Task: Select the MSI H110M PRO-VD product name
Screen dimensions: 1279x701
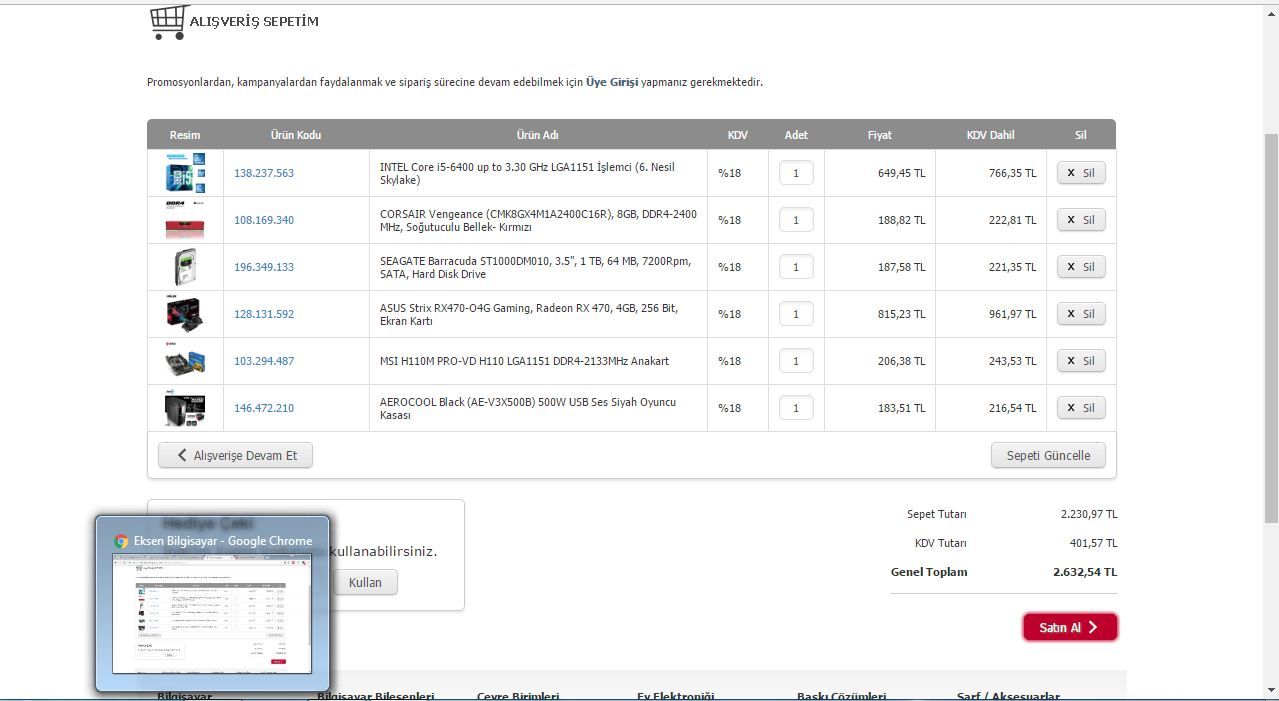Action: [524, 361]
